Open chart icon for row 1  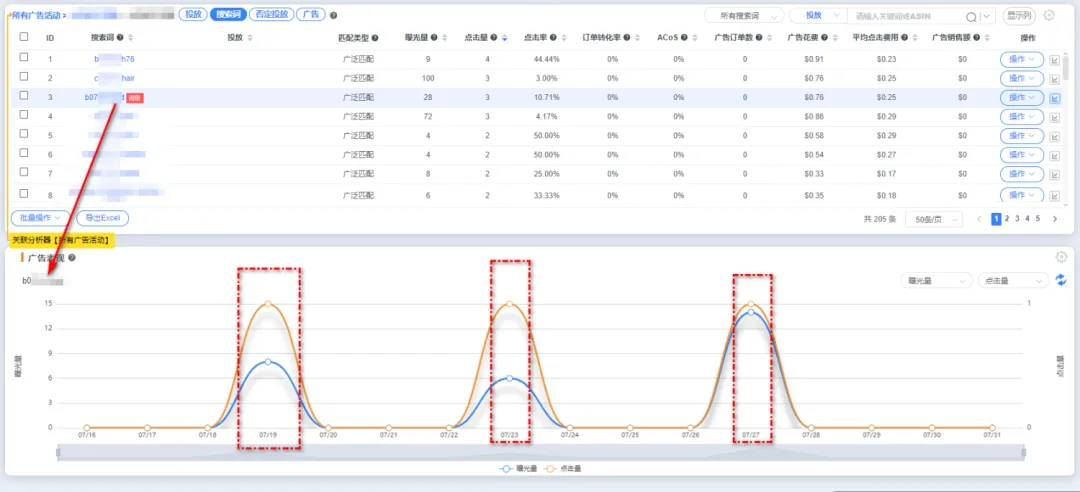click(1055, 60)
